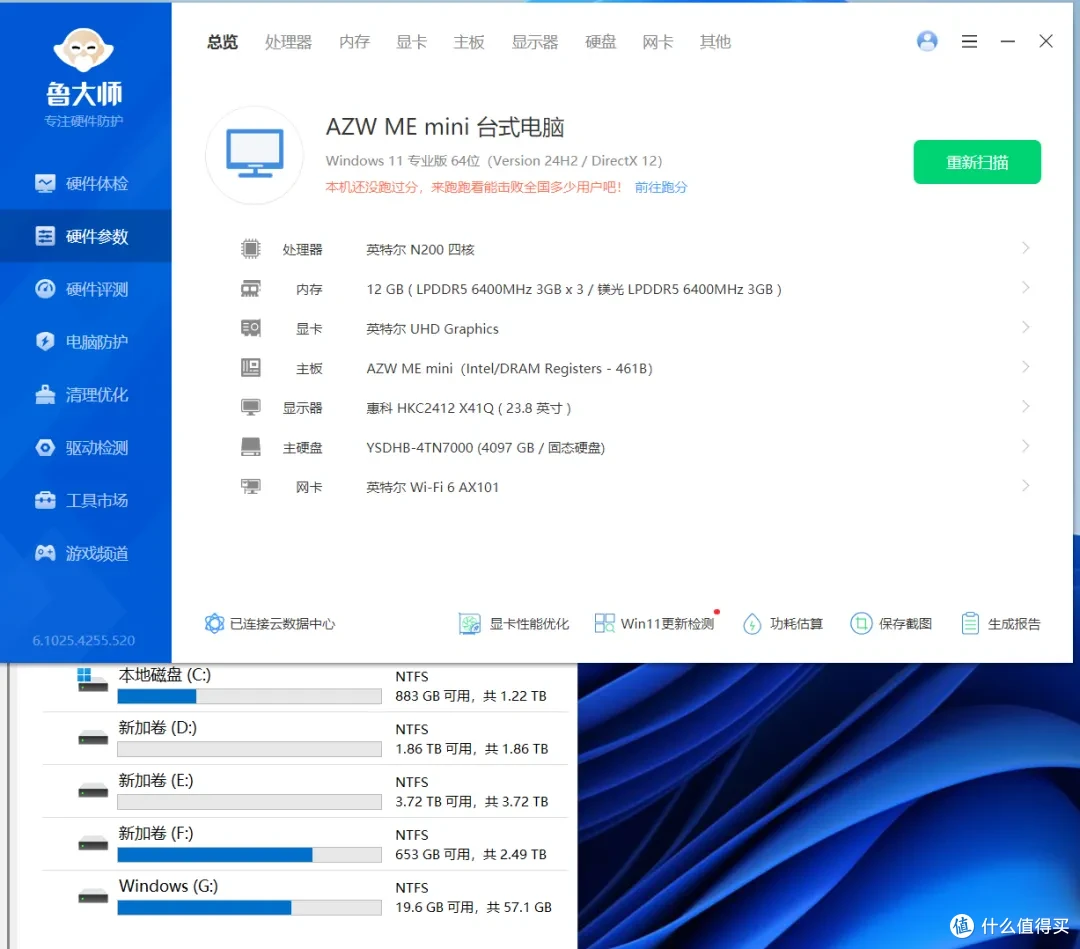
Task: Click the 生成报告 label
Action: click(1014, 624)
